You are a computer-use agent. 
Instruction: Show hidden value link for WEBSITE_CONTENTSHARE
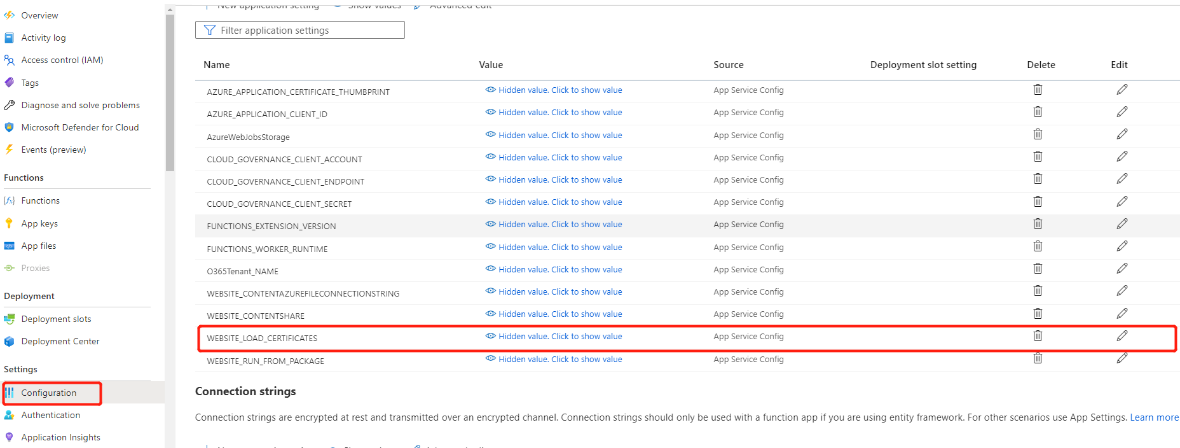pyautogui.click(x=554, y=314)
